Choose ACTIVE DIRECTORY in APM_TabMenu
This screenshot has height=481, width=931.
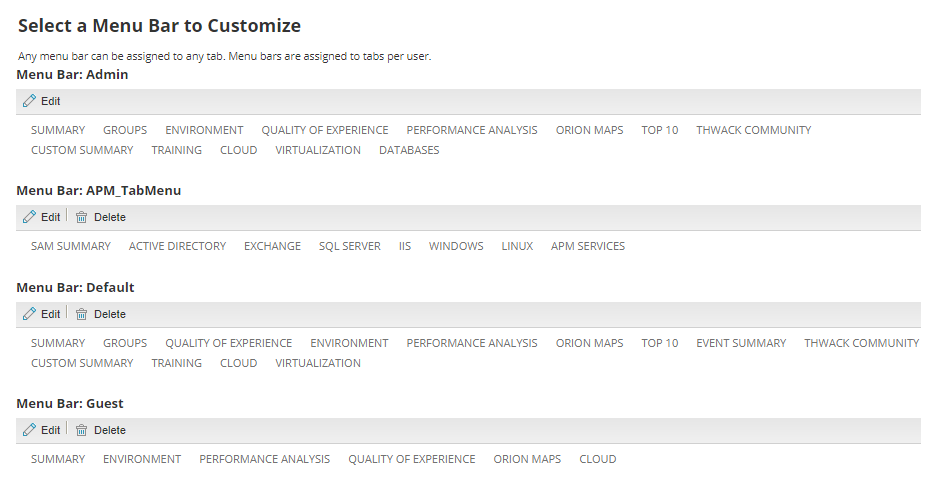[177, 246]
